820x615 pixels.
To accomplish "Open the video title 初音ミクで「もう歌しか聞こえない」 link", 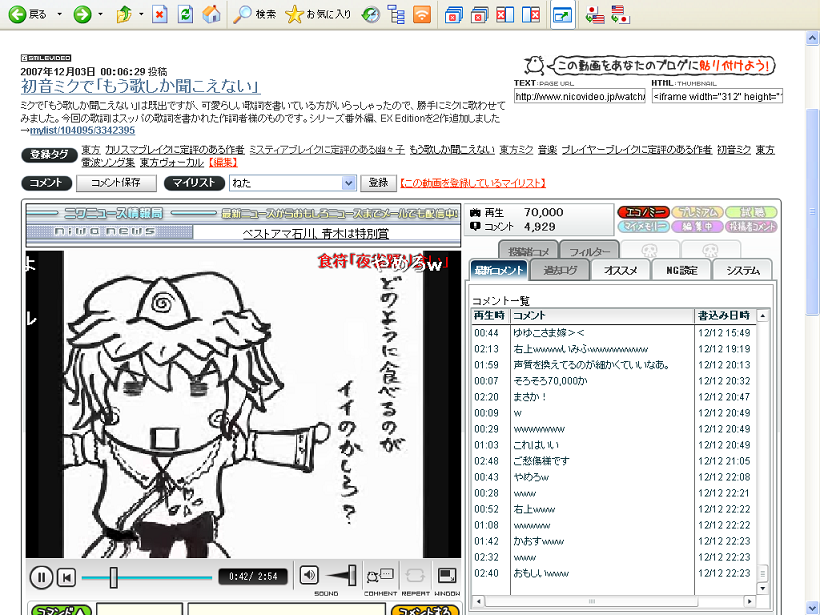I will [140, 86].
